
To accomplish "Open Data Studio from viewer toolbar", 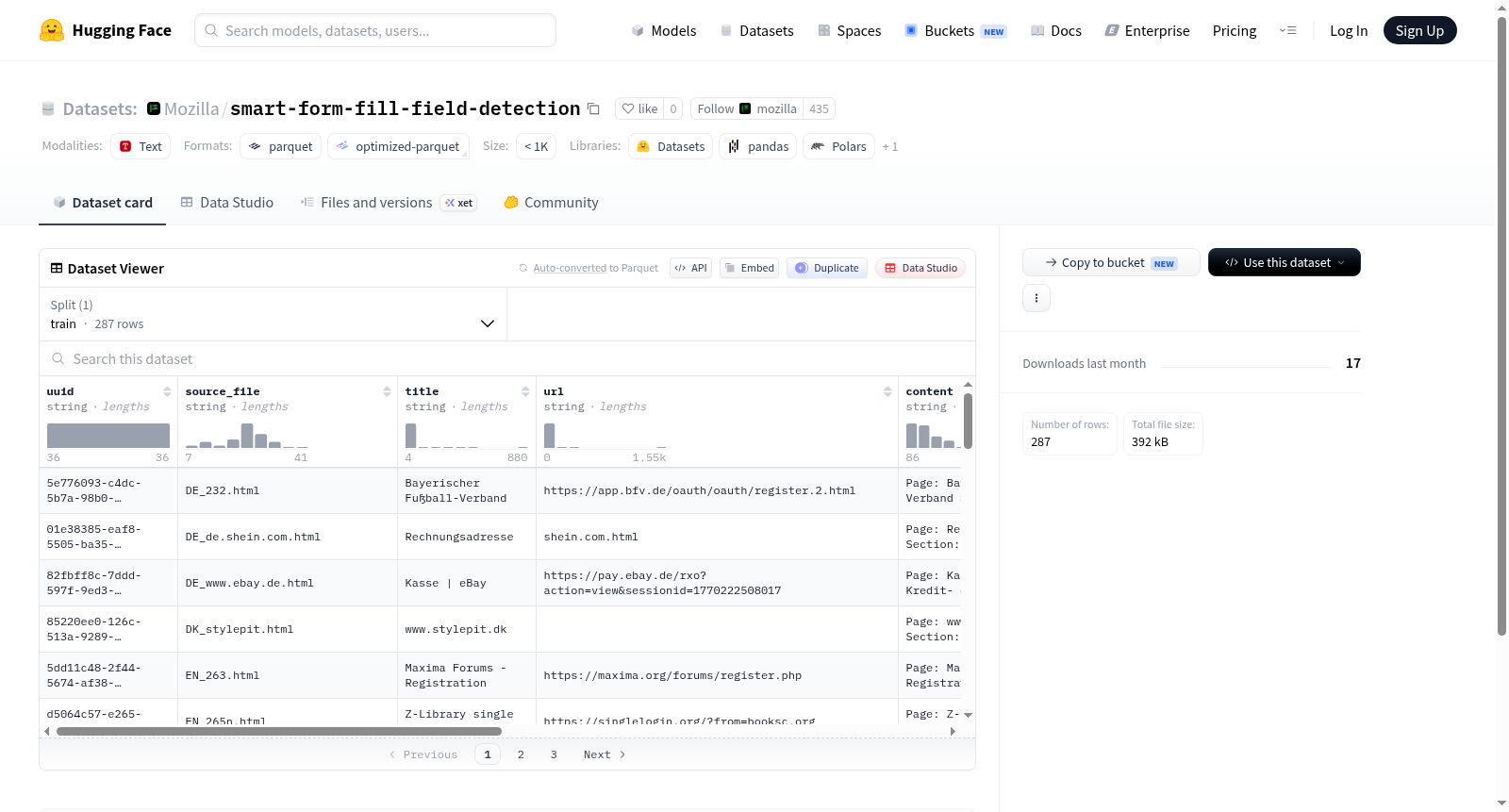I will (x=920, y=268).
